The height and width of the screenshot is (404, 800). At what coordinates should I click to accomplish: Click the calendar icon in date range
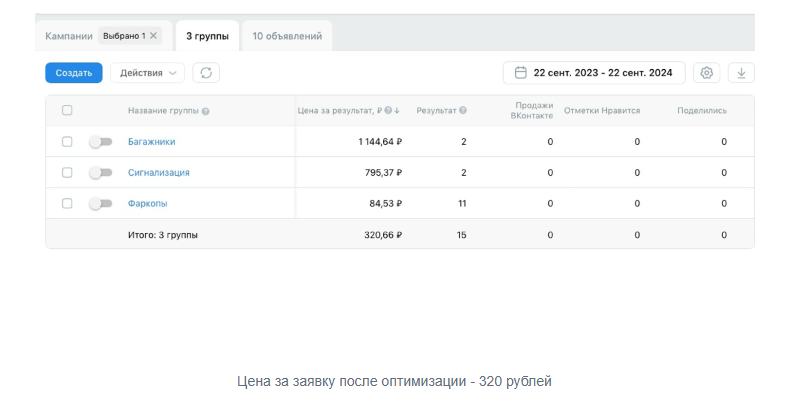coord(520,73)
